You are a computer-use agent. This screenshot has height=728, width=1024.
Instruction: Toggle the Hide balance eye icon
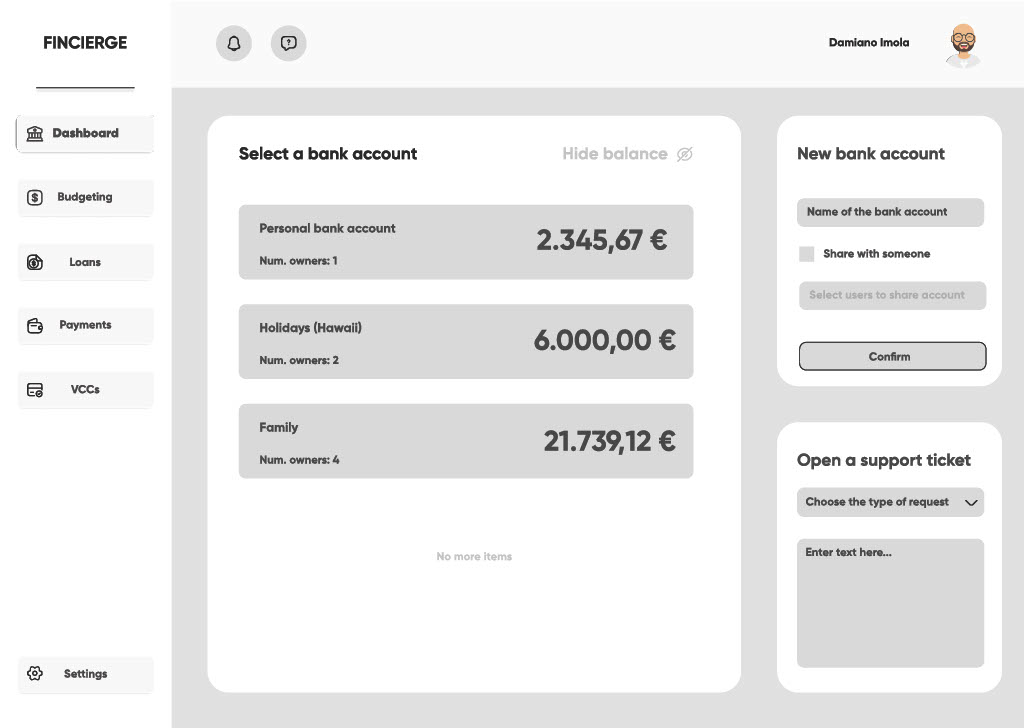point(684,154)
